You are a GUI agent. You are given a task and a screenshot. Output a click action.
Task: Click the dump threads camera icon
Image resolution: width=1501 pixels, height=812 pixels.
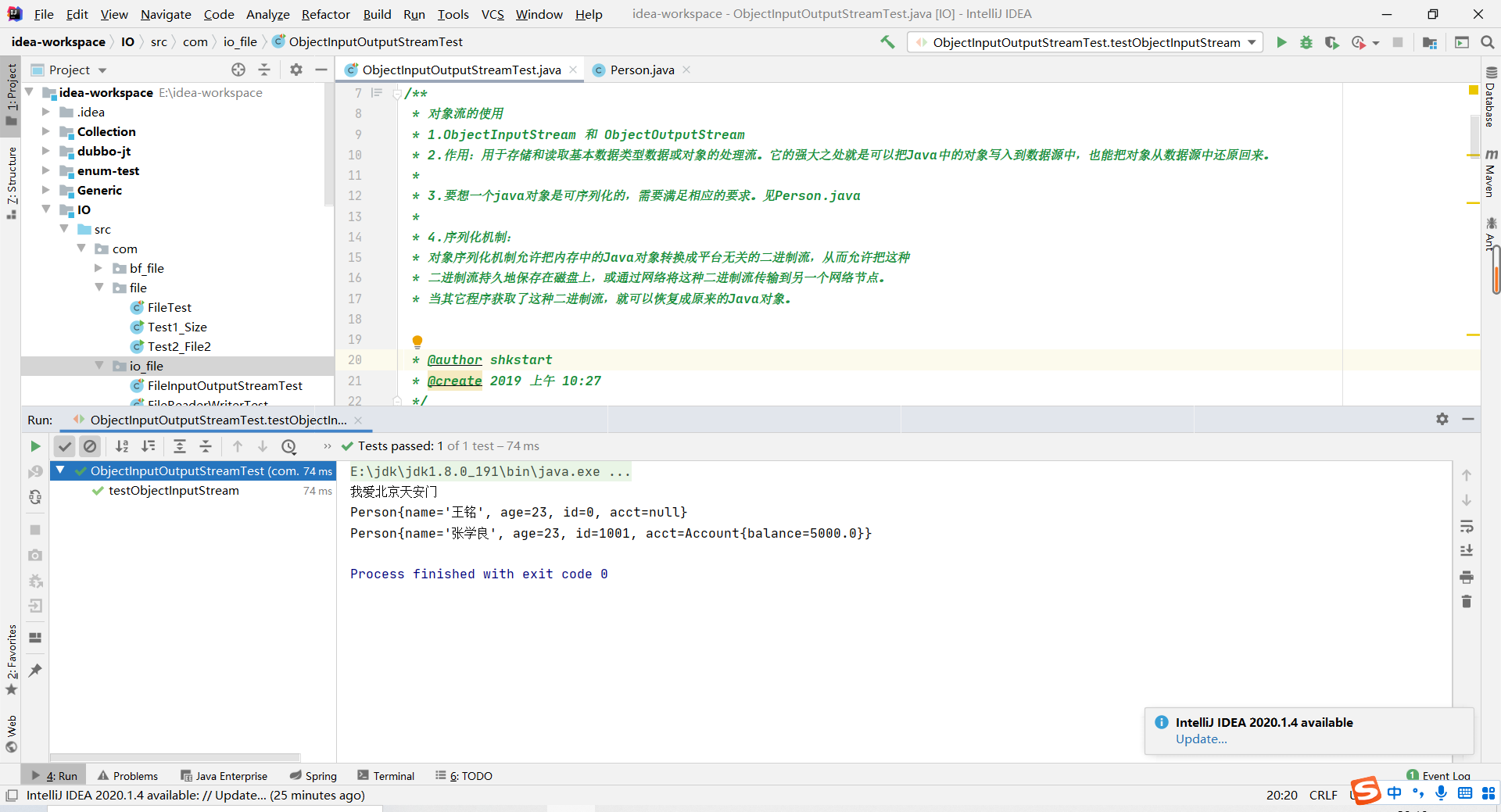[x=35, y=555]
